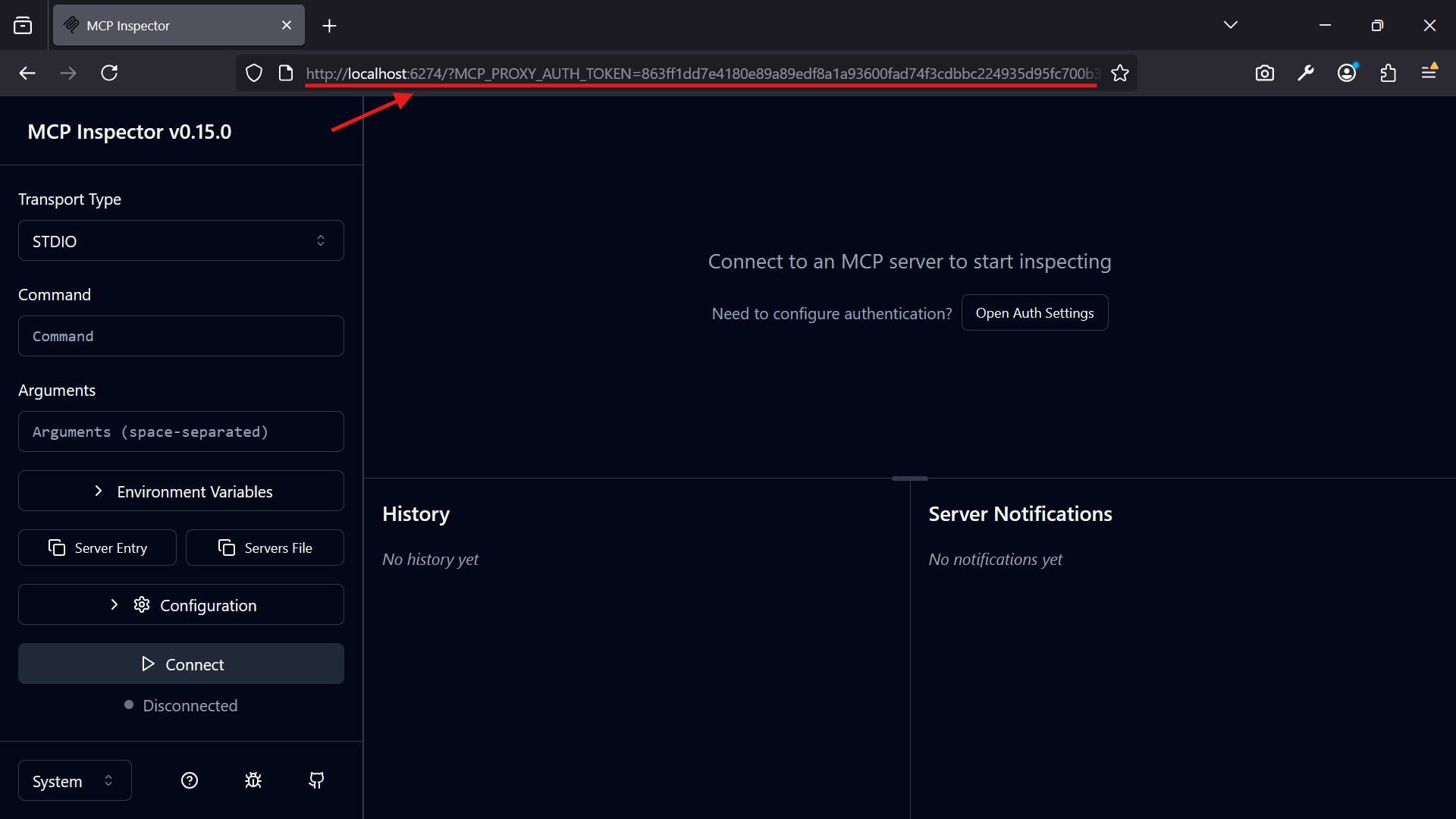Bookmark this page with the star icon
The width and height of the screenshot is (1456, 819).
[1120, 73]
